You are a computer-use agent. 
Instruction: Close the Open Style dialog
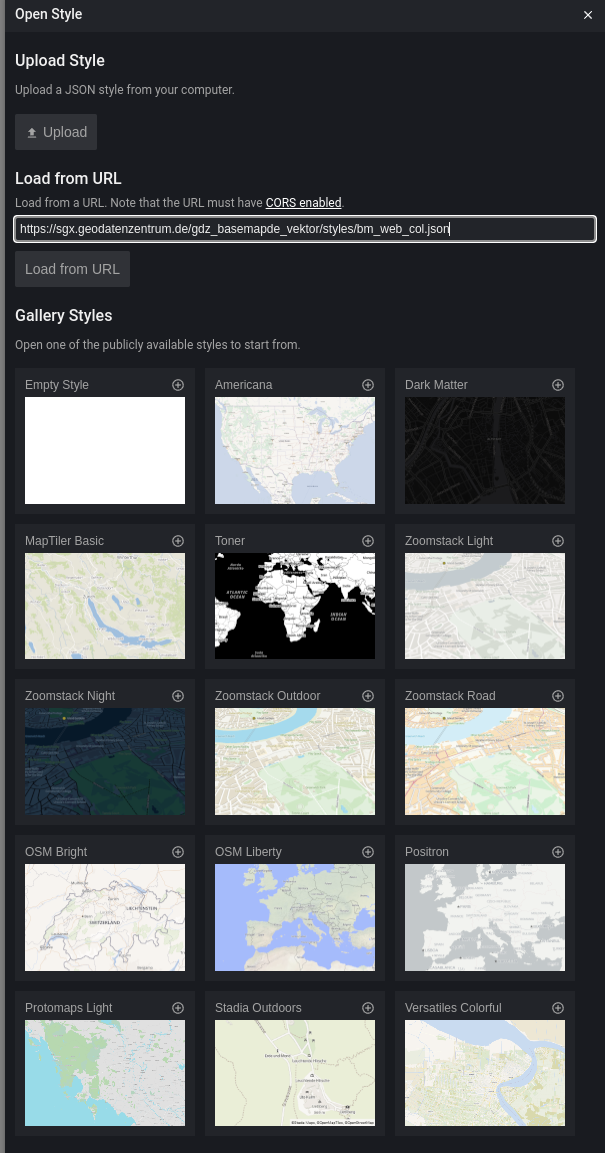pyautogui.click(x=588, y=15)
